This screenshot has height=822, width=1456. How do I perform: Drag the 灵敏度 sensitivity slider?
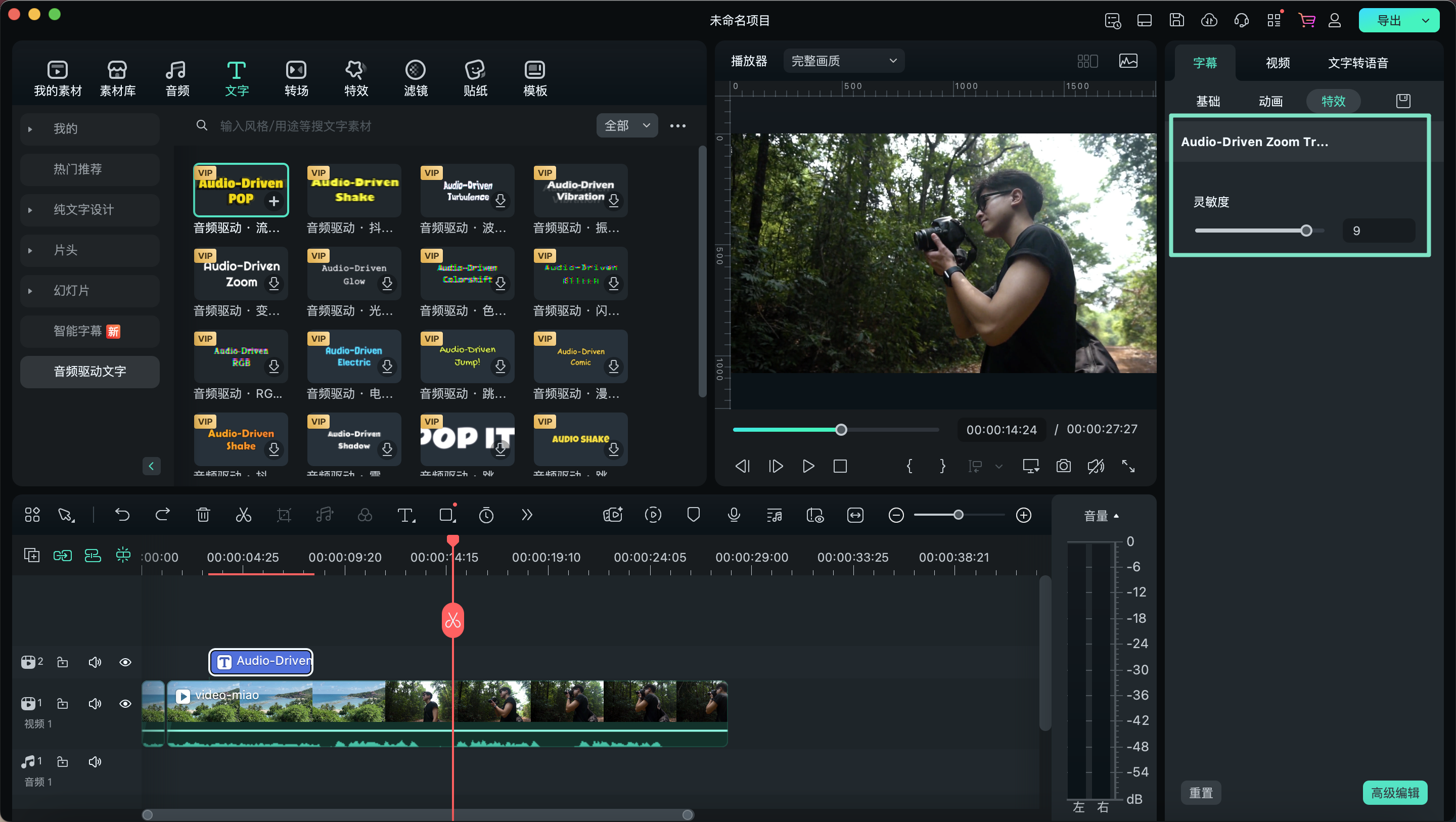coord(1306,231)
